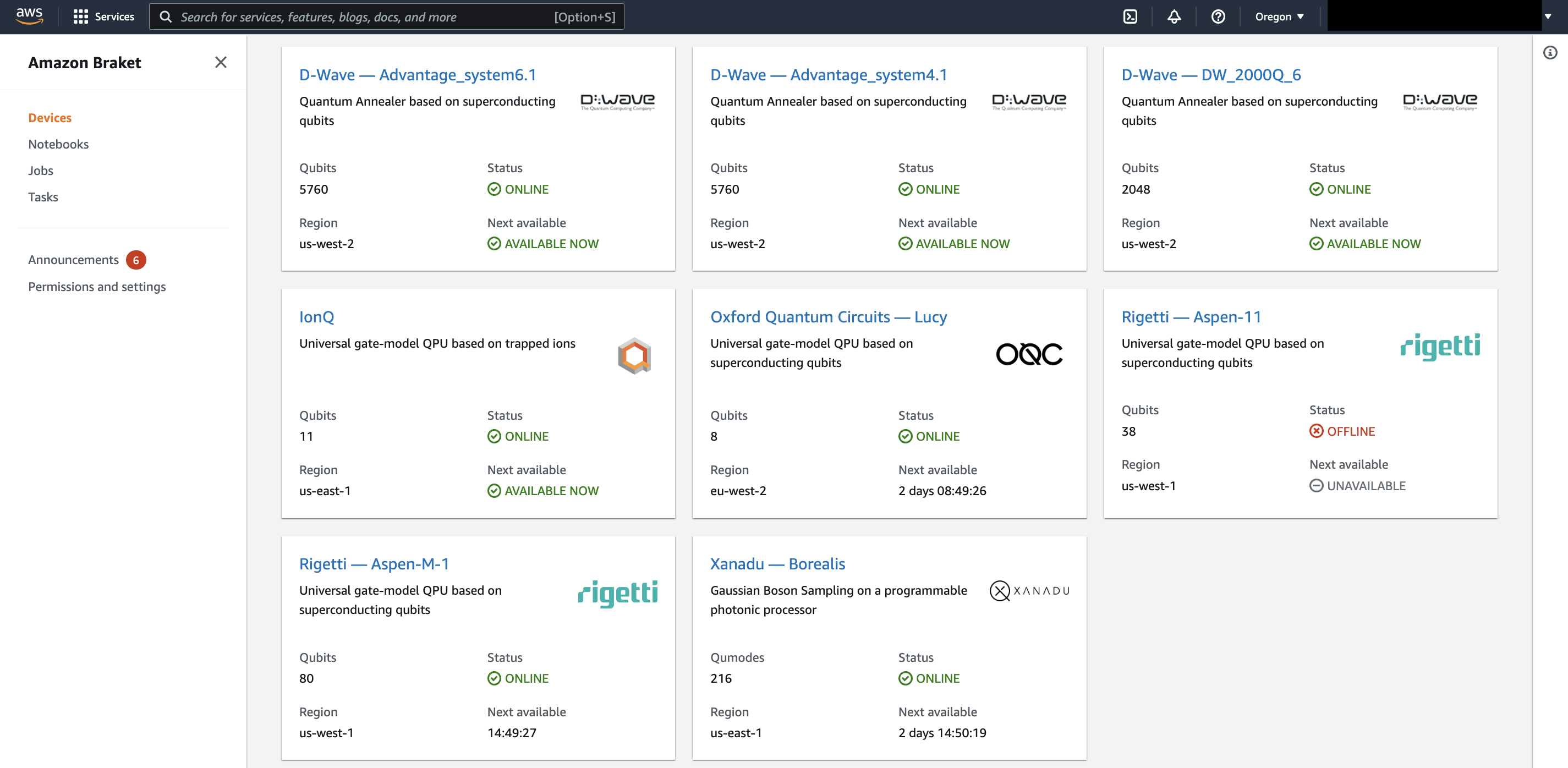Select the Oregon region dropdown
Image resolution: width=1568 pixels, height=768 pixels.
[1280, 16]
